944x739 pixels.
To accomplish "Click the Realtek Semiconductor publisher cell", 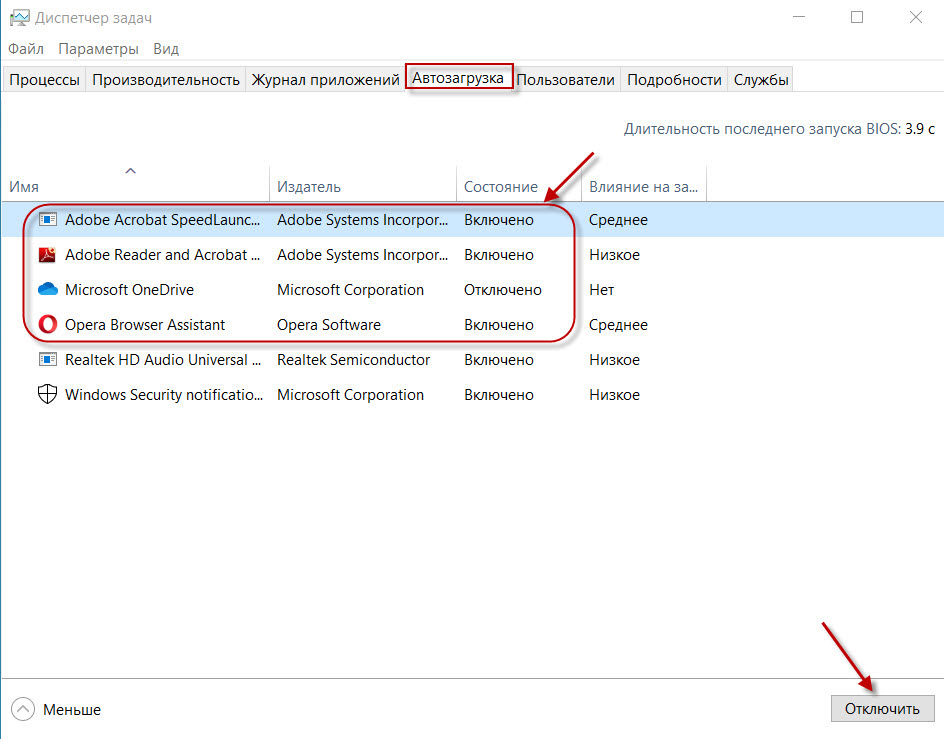I will click(x=353, y=360).
